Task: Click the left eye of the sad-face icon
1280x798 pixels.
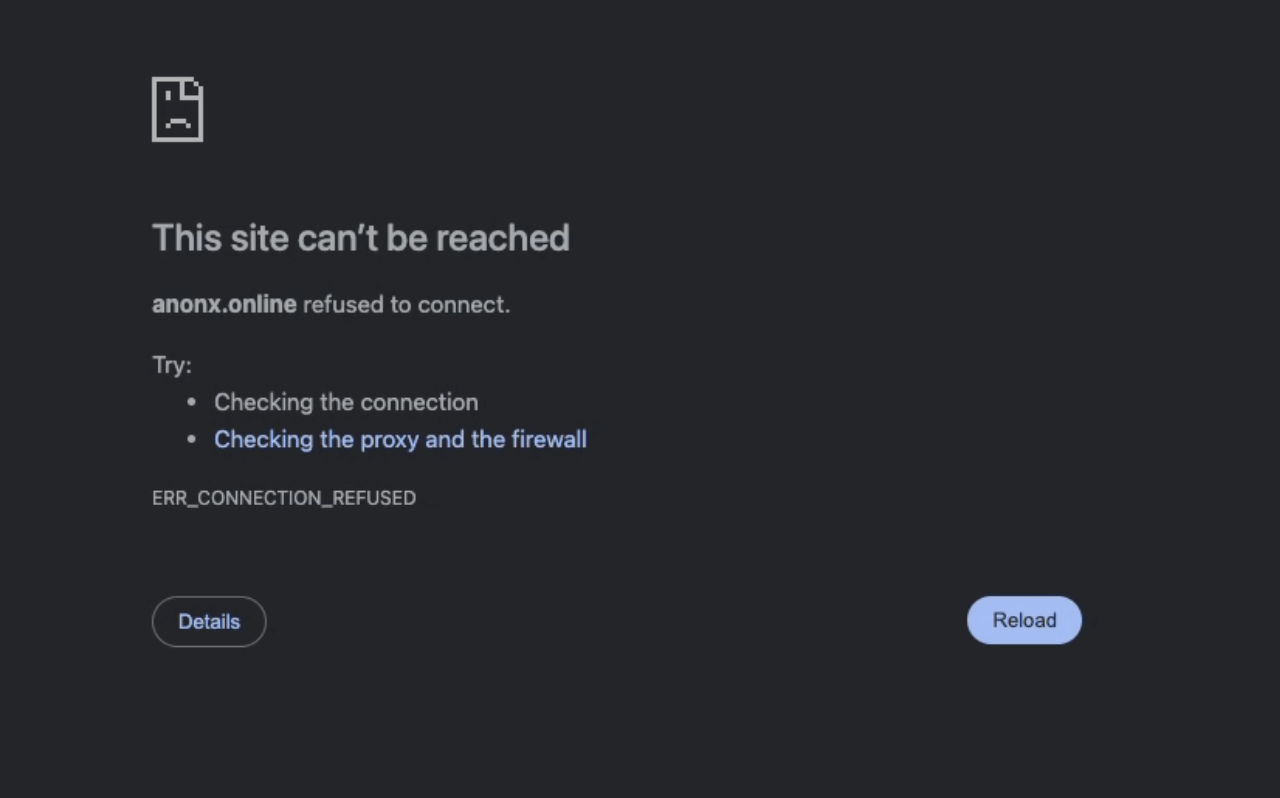Action: click(x=168, y=95)
